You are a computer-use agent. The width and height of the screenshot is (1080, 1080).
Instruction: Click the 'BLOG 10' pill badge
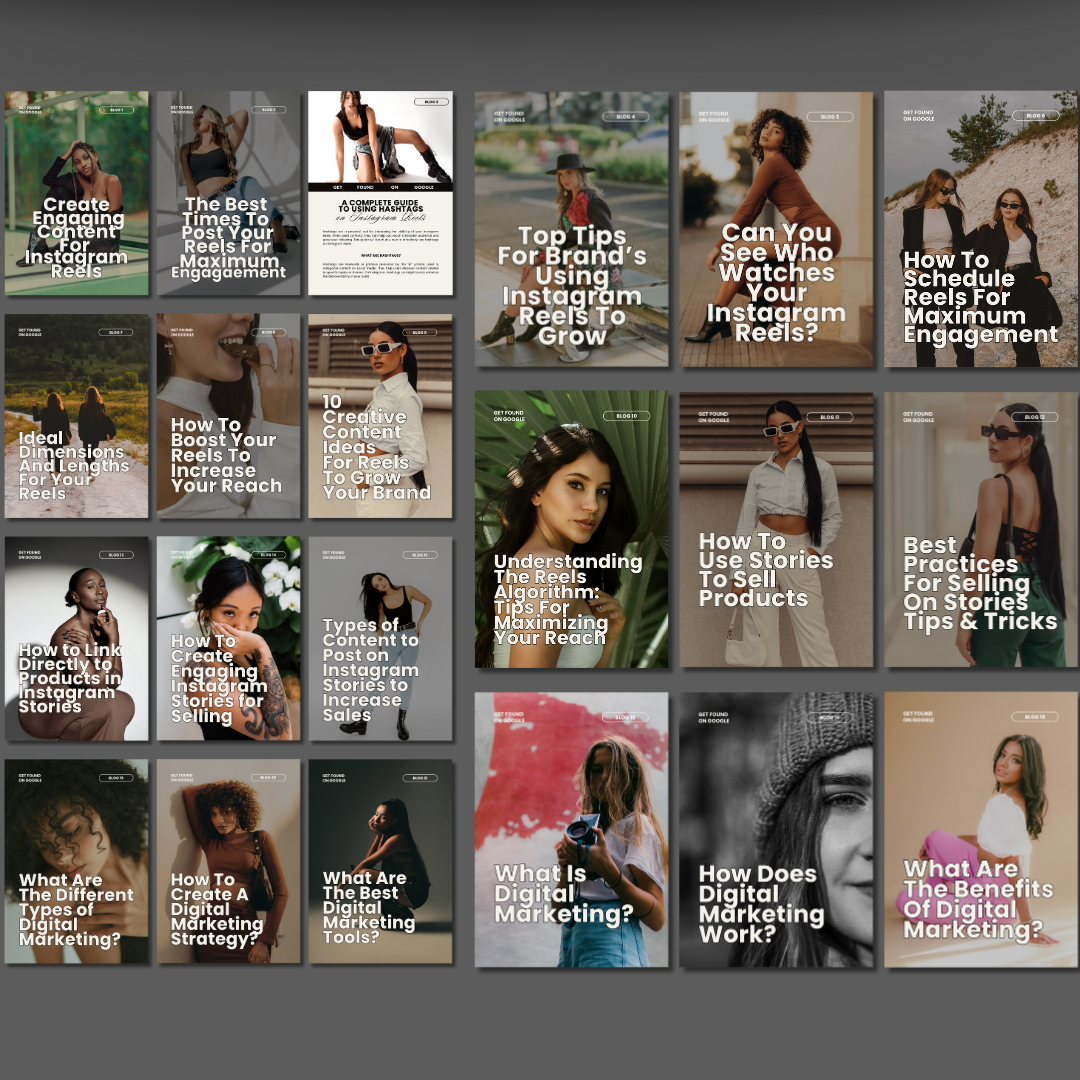(626, 416)
